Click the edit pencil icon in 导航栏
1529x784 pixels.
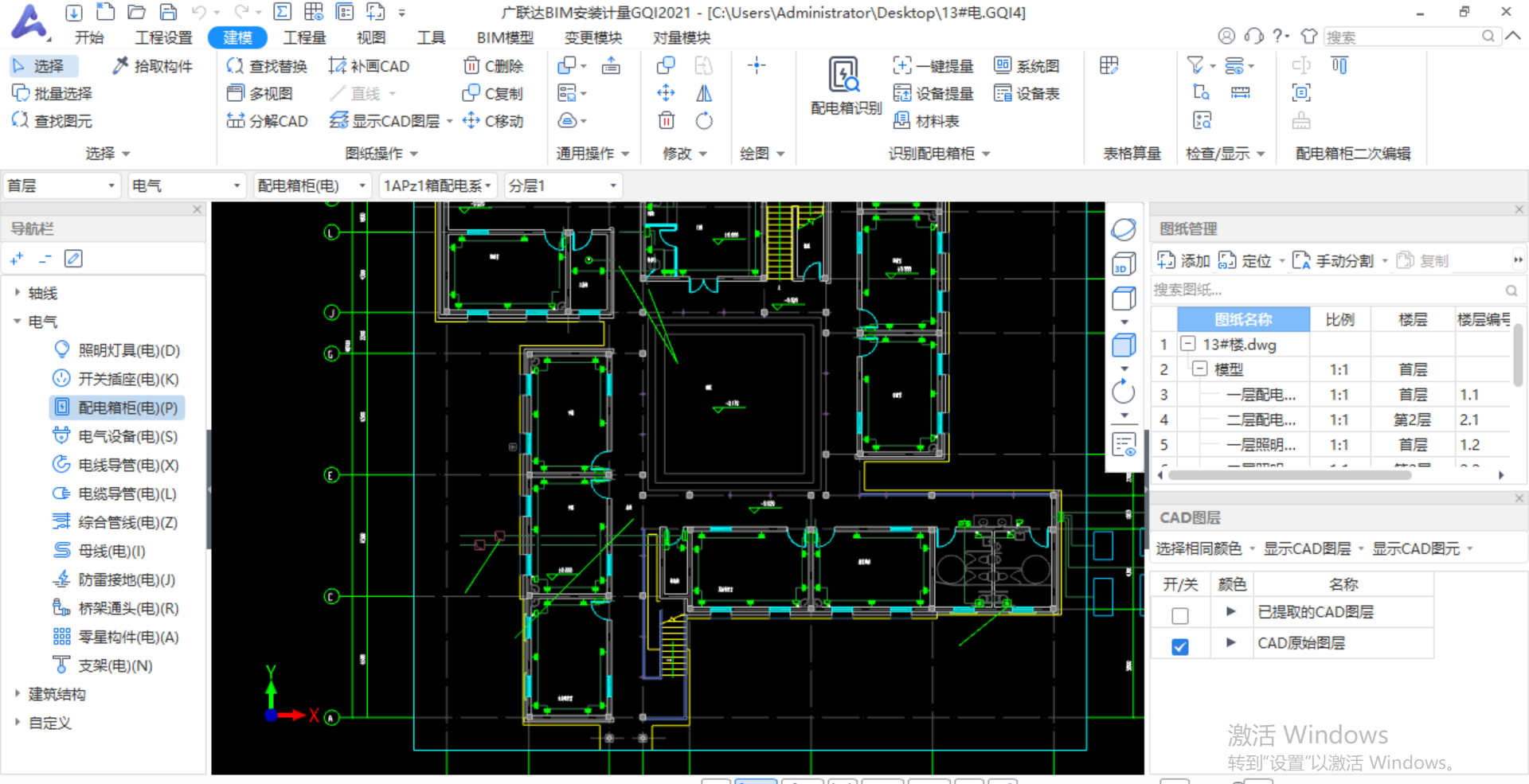73,259
